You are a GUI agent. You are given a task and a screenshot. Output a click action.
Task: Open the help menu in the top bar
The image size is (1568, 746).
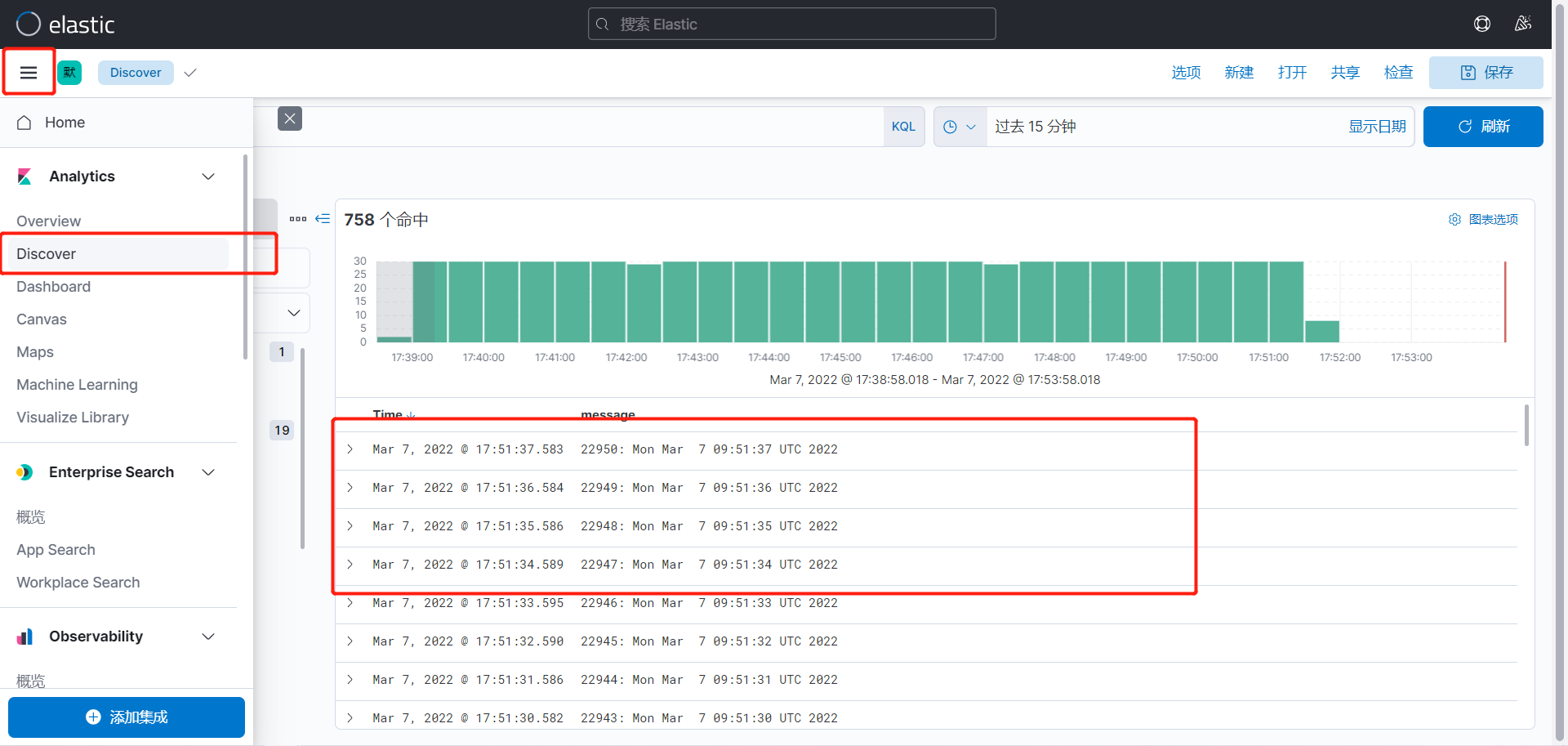pyautogui.click(x=1483, y=24)
